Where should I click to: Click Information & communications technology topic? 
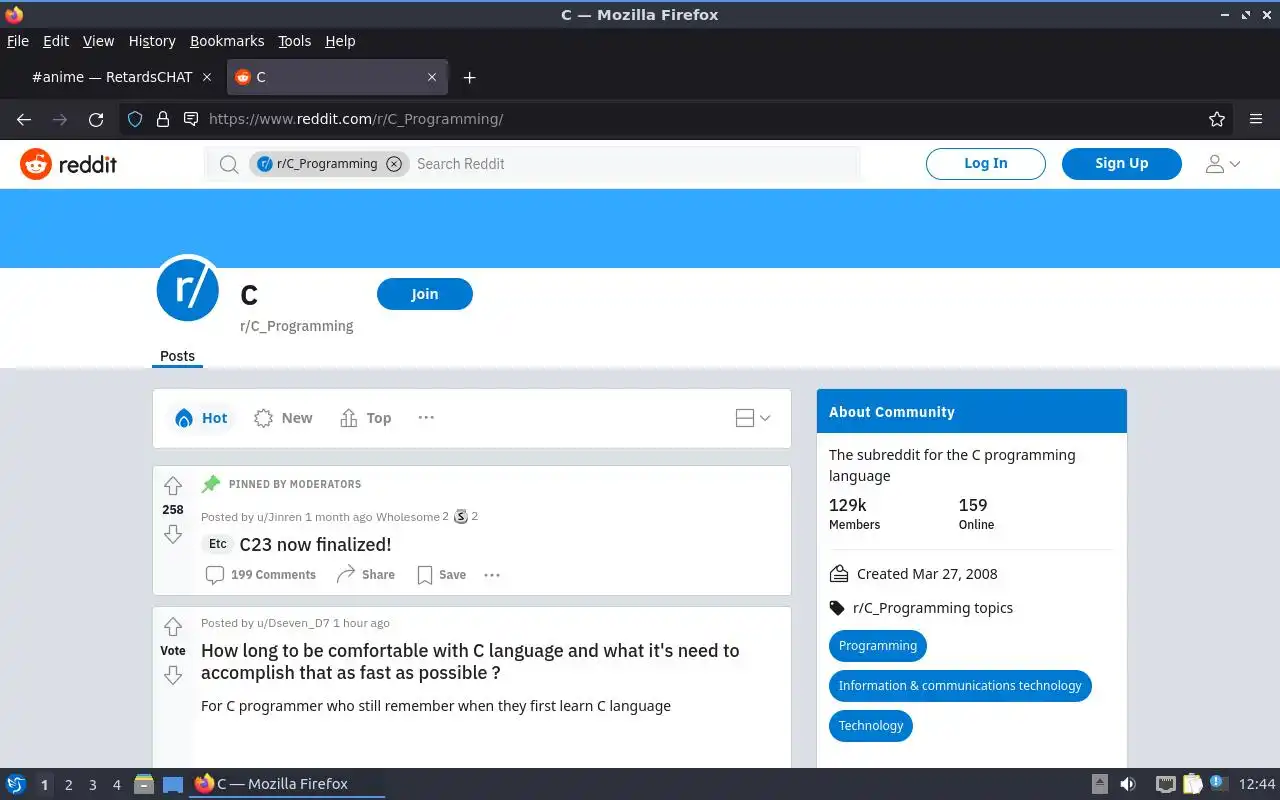pos(960,686)
